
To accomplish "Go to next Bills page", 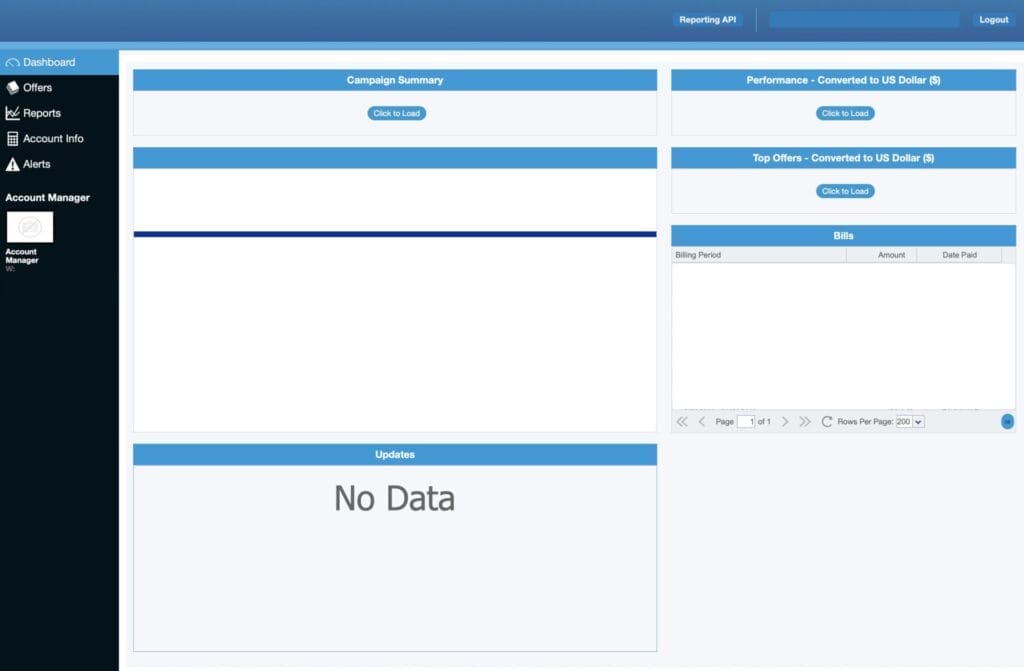I will (x=785, y=422).
